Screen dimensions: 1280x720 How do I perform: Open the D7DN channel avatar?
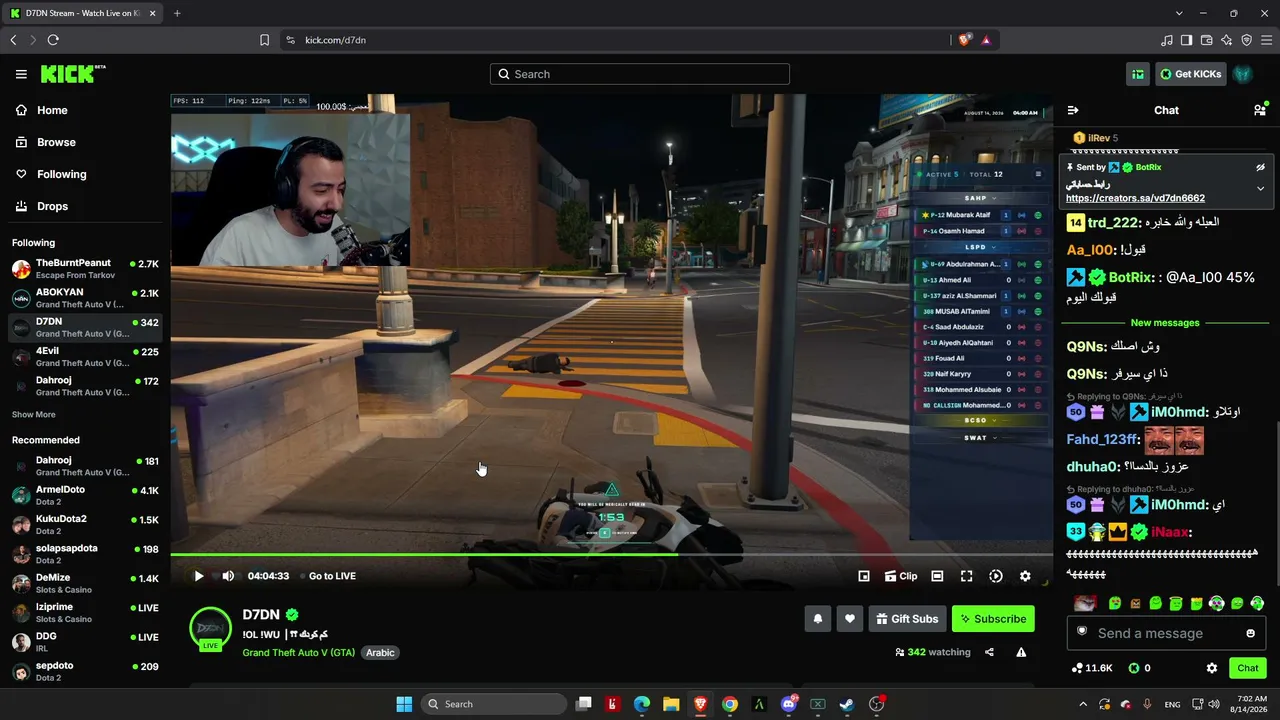click(211, 628)
